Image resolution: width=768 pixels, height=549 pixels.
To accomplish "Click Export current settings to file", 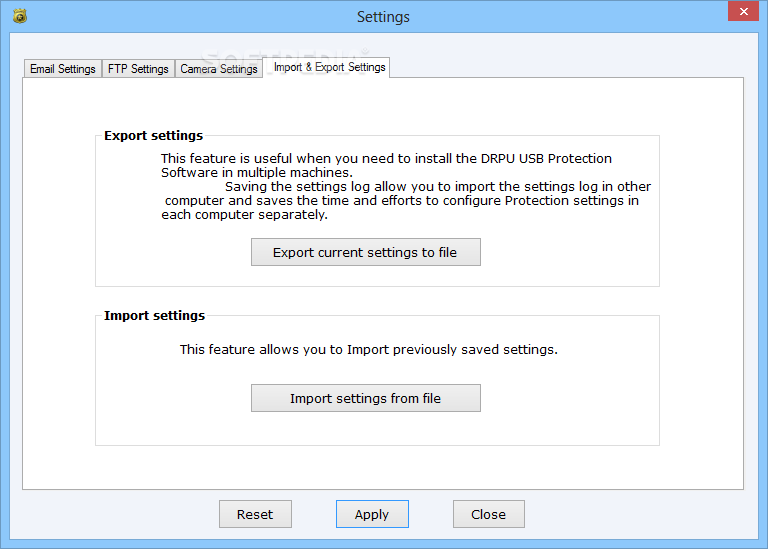I will tap(365, 252).
